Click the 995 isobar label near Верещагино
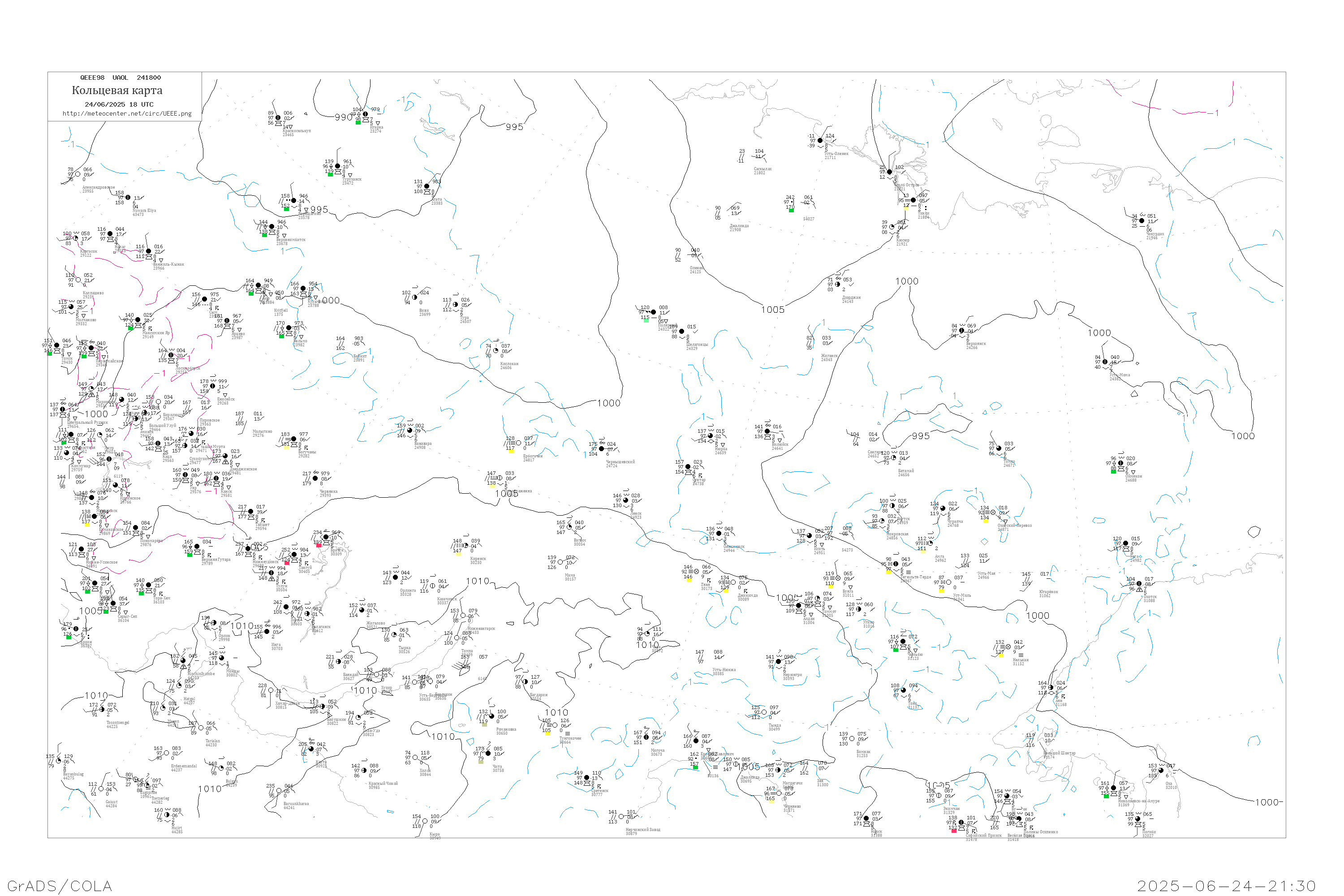This screenshot has height=896, width=1344. pyautogui.click(x=319, y=210)
